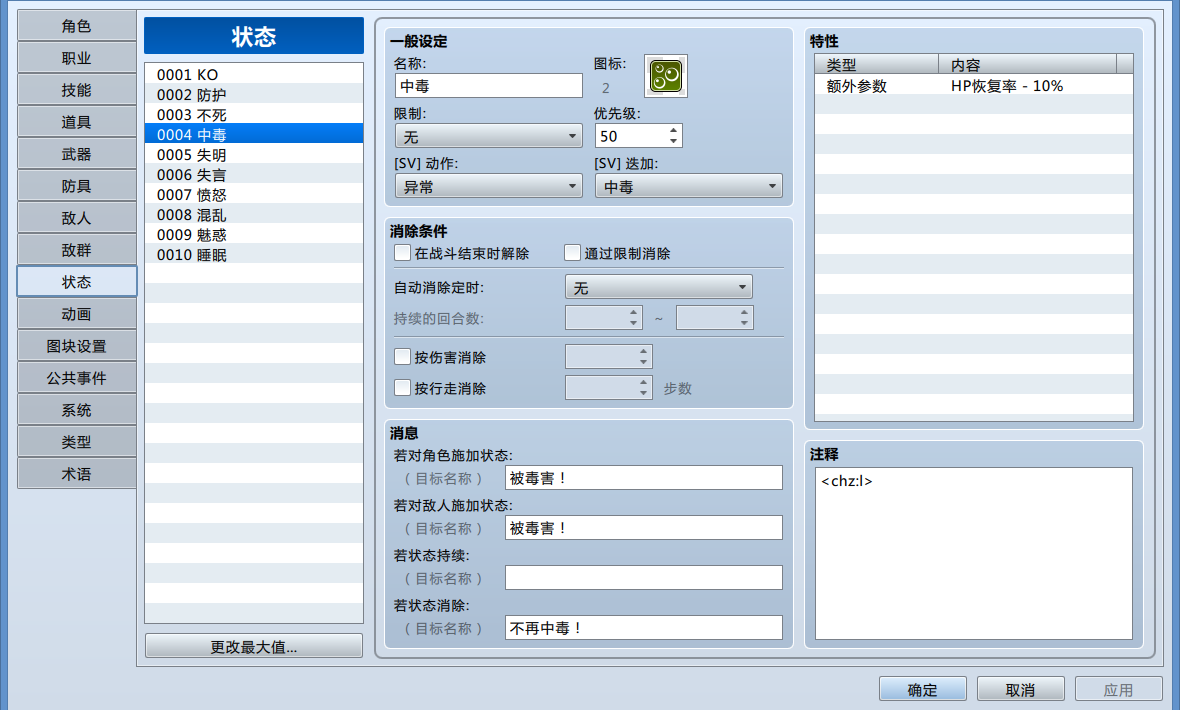
Task: Open the 技能 tab
Action: 77,90
